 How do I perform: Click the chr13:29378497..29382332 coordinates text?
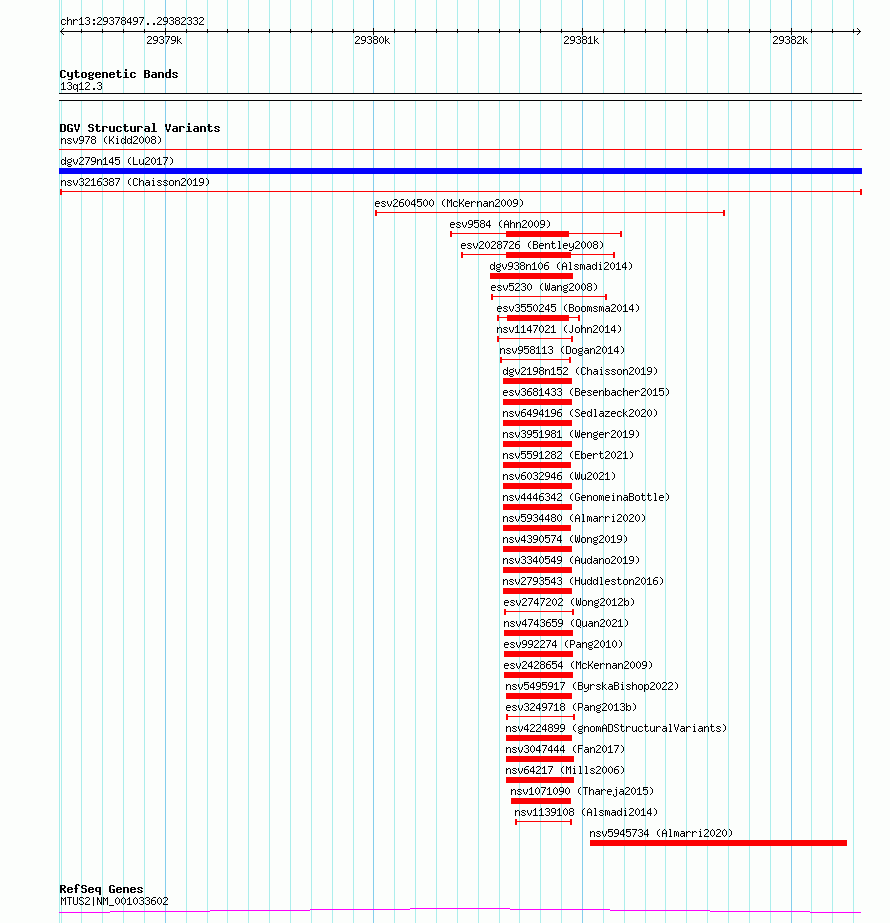point(132,21)
